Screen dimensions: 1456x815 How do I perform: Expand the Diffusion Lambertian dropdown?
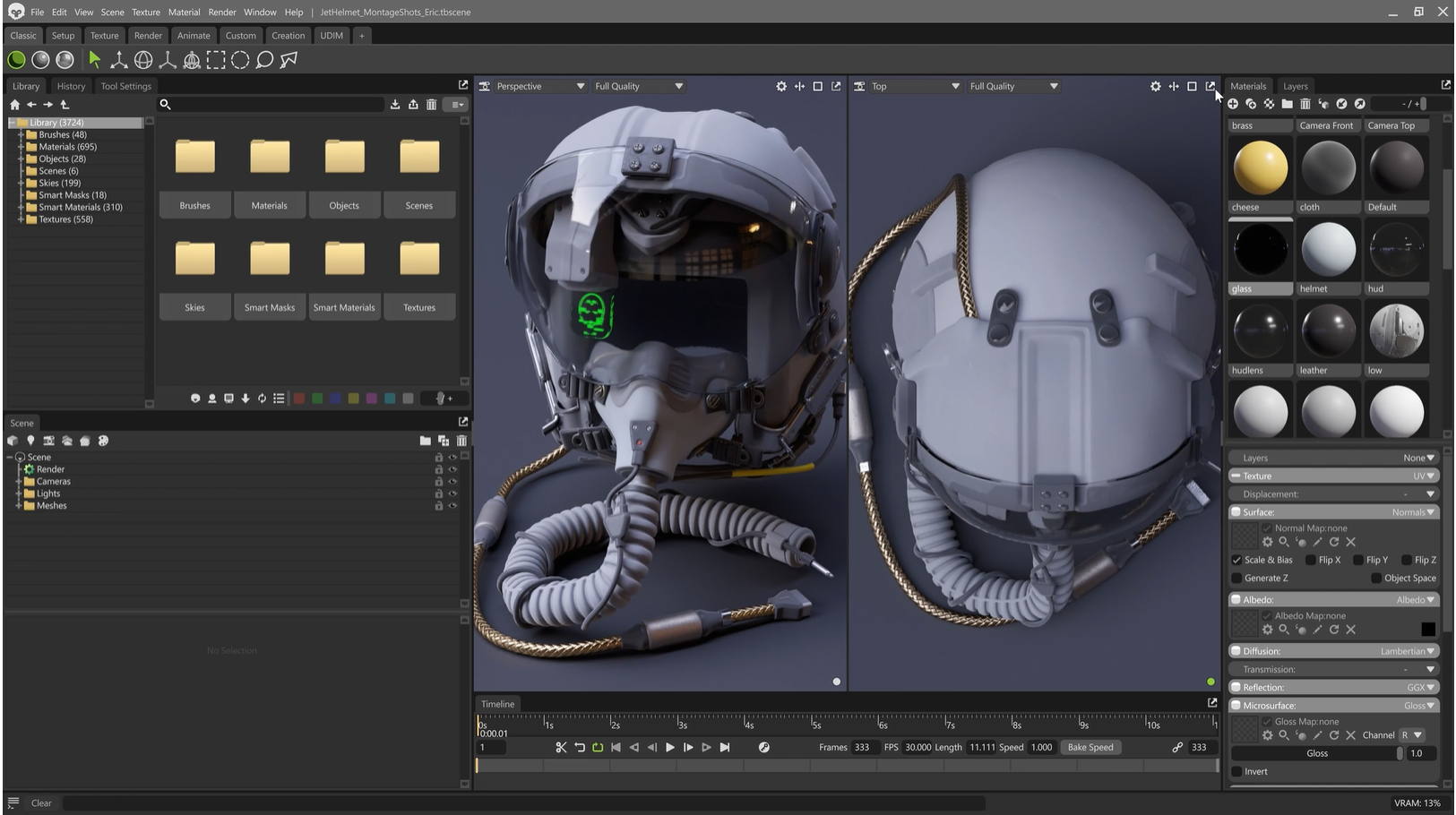[x=1407, y=652]
